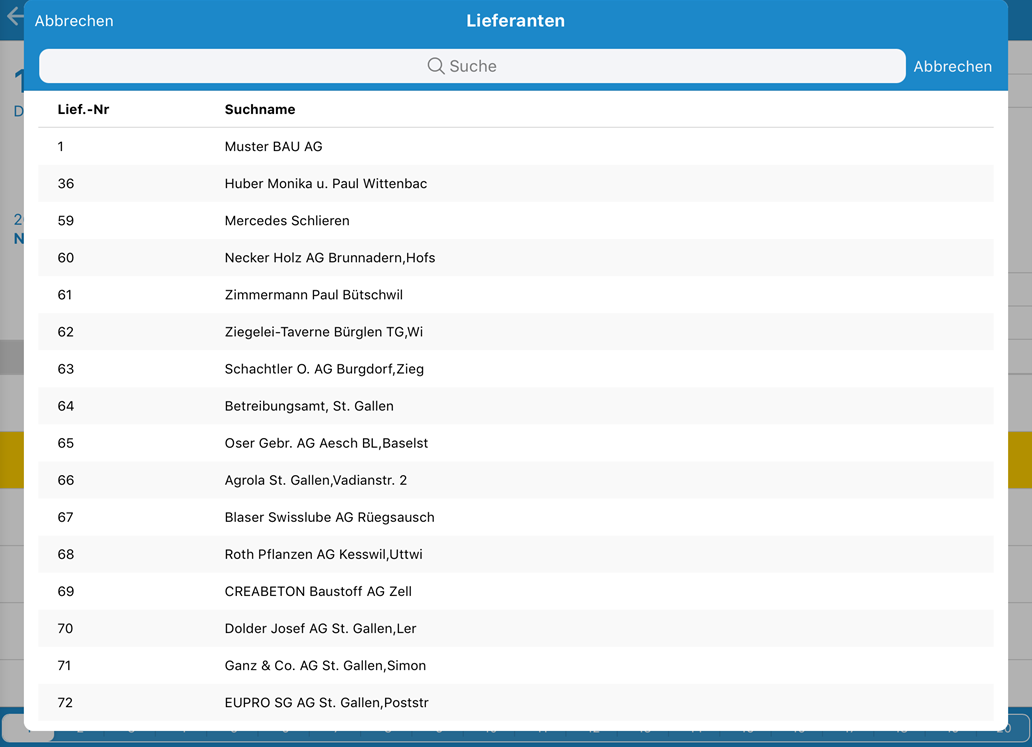The image size is (1032, 747).
Task: Click supplier number 67
Action: tap(65, 517)
